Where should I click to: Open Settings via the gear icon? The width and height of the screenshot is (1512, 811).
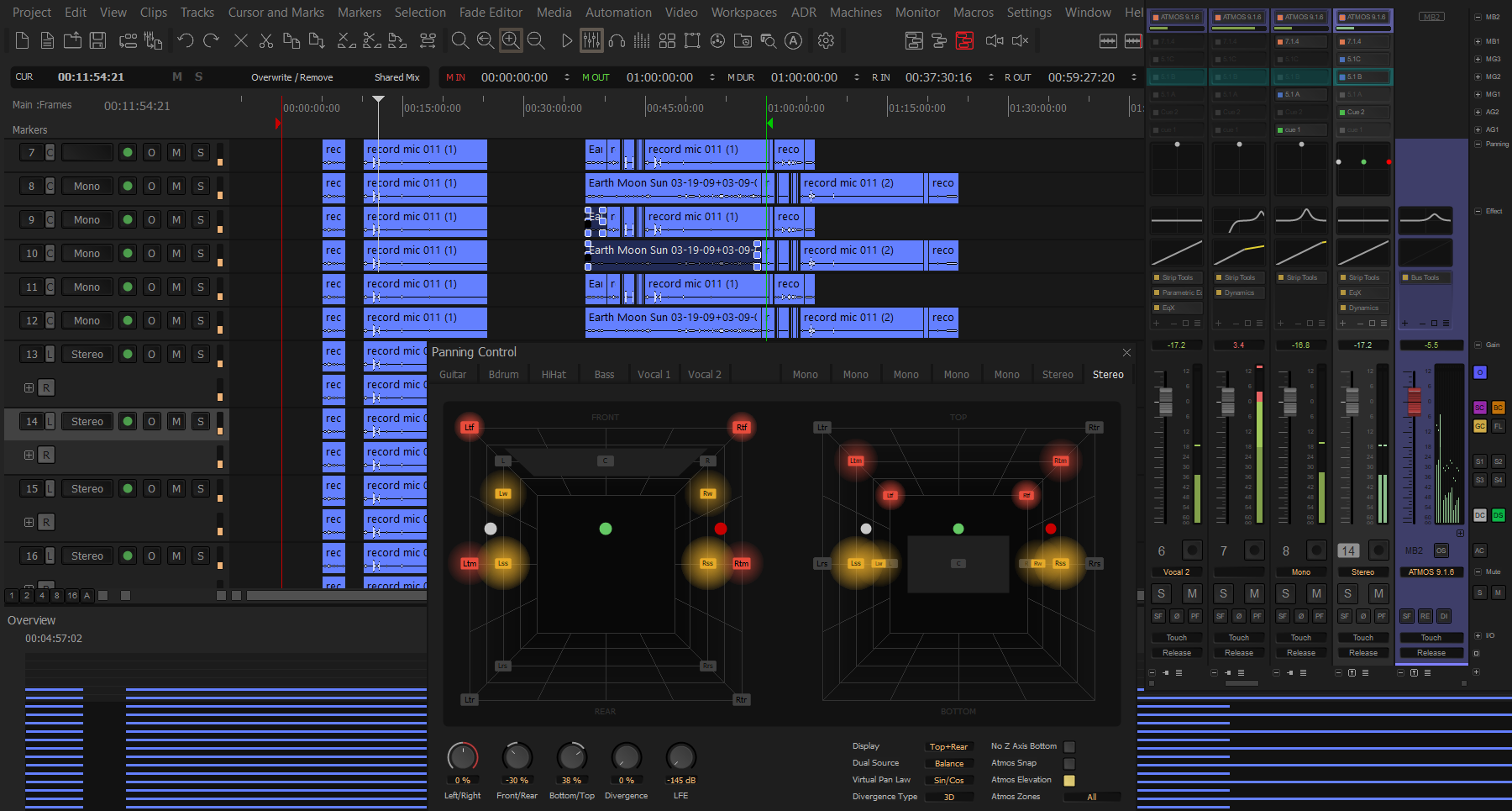coord(826,40)
